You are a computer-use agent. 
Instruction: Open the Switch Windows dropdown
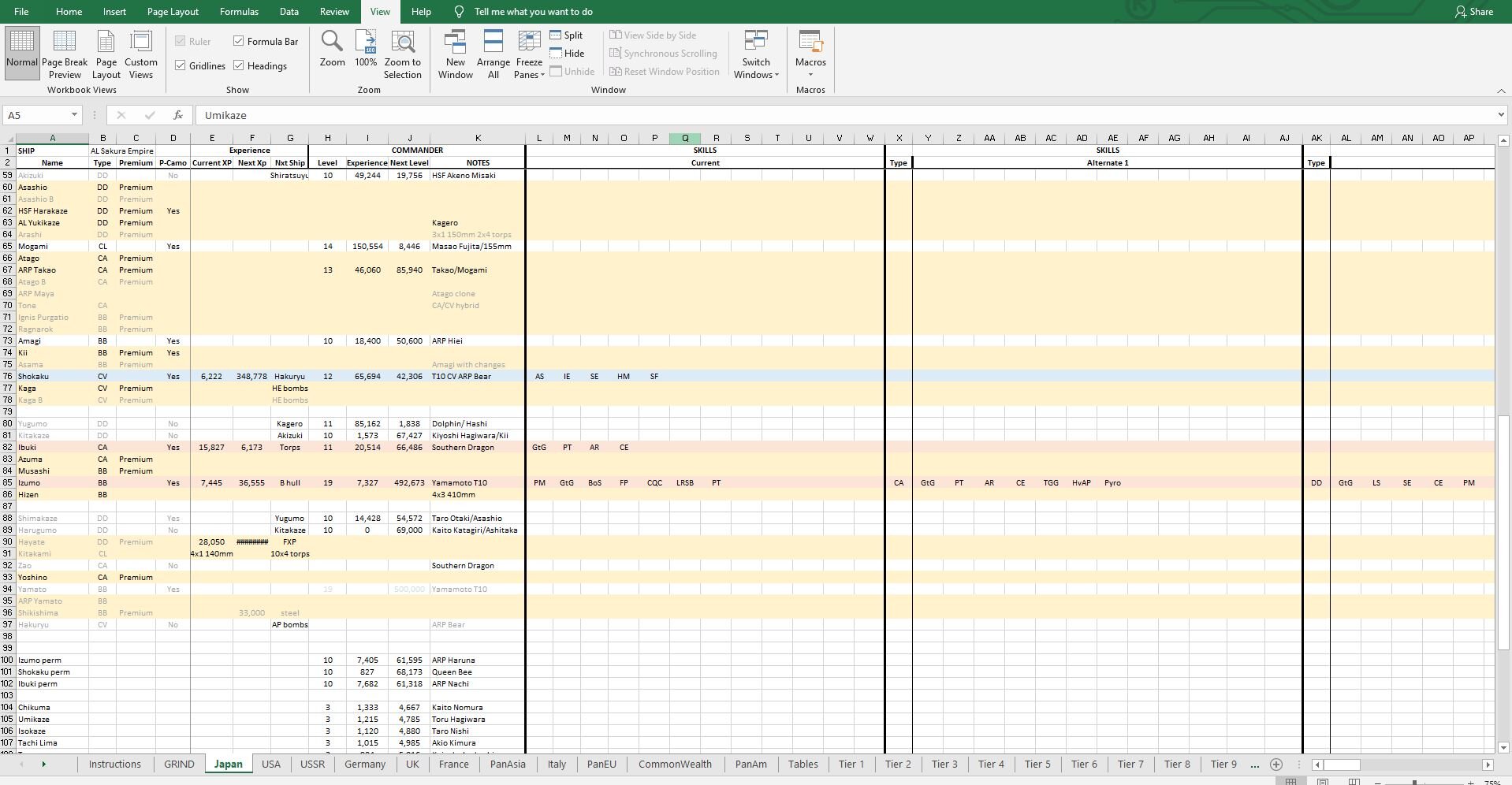tap(756, 54)
